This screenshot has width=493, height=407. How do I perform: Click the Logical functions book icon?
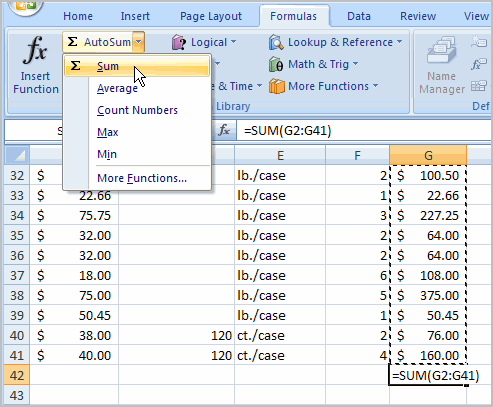tap(179, 42)
